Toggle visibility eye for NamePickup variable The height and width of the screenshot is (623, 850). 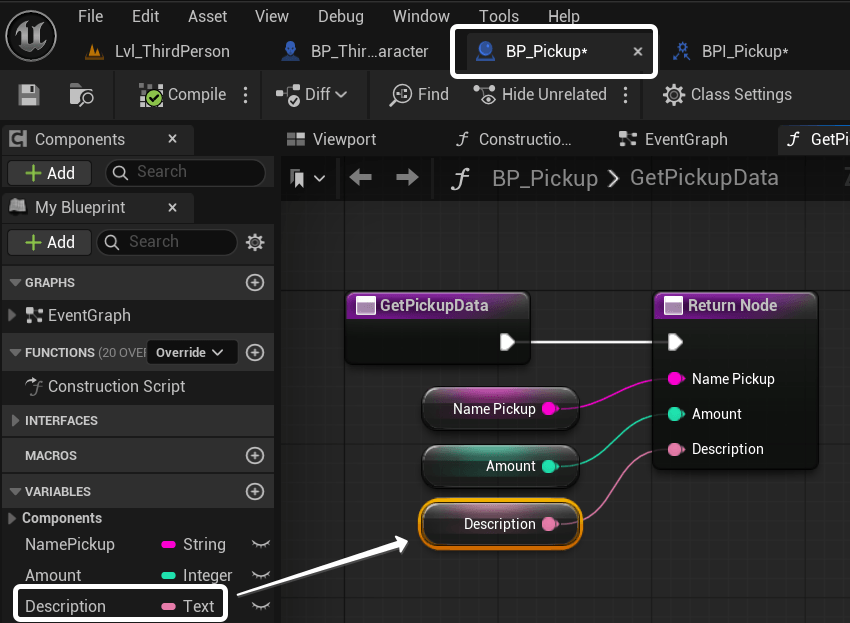(260, 545)
